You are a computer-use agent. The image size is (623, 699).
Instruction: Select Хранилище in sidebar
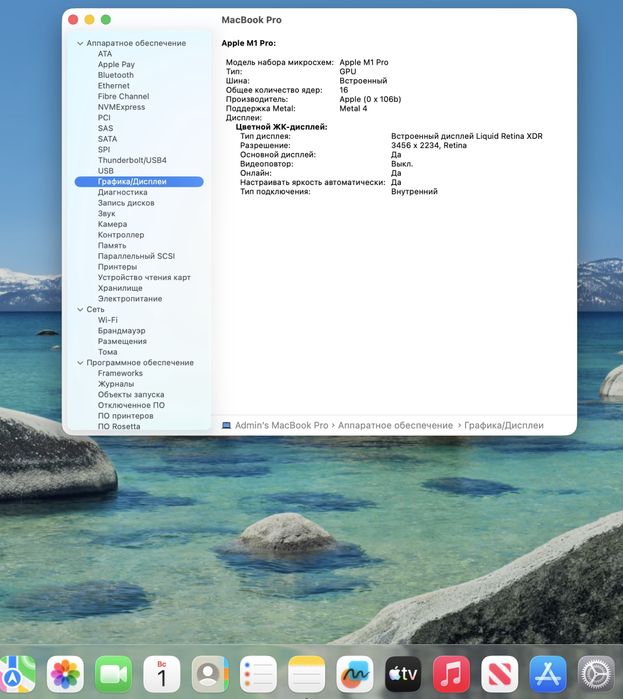click(120, 288)
